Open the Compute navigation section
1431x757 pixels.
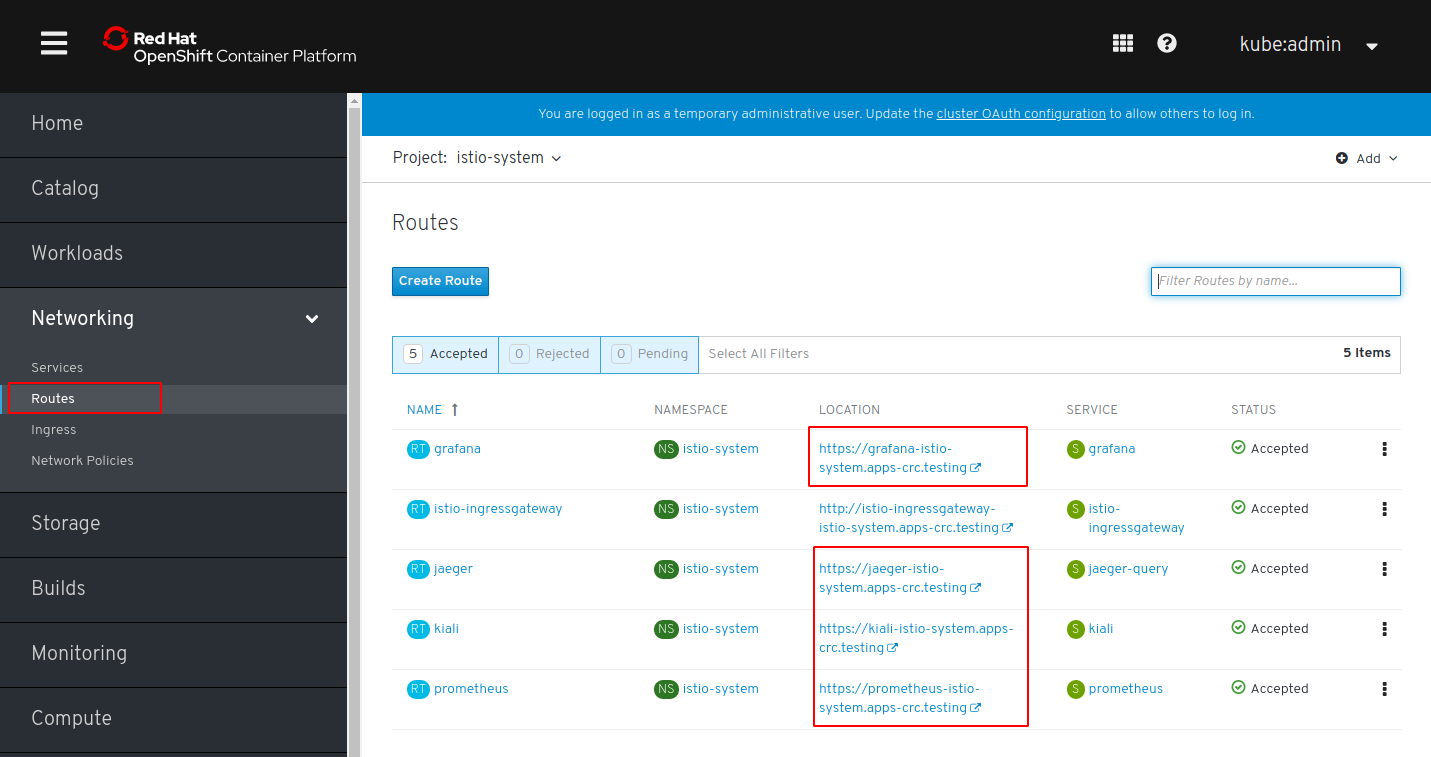[174, 719]
